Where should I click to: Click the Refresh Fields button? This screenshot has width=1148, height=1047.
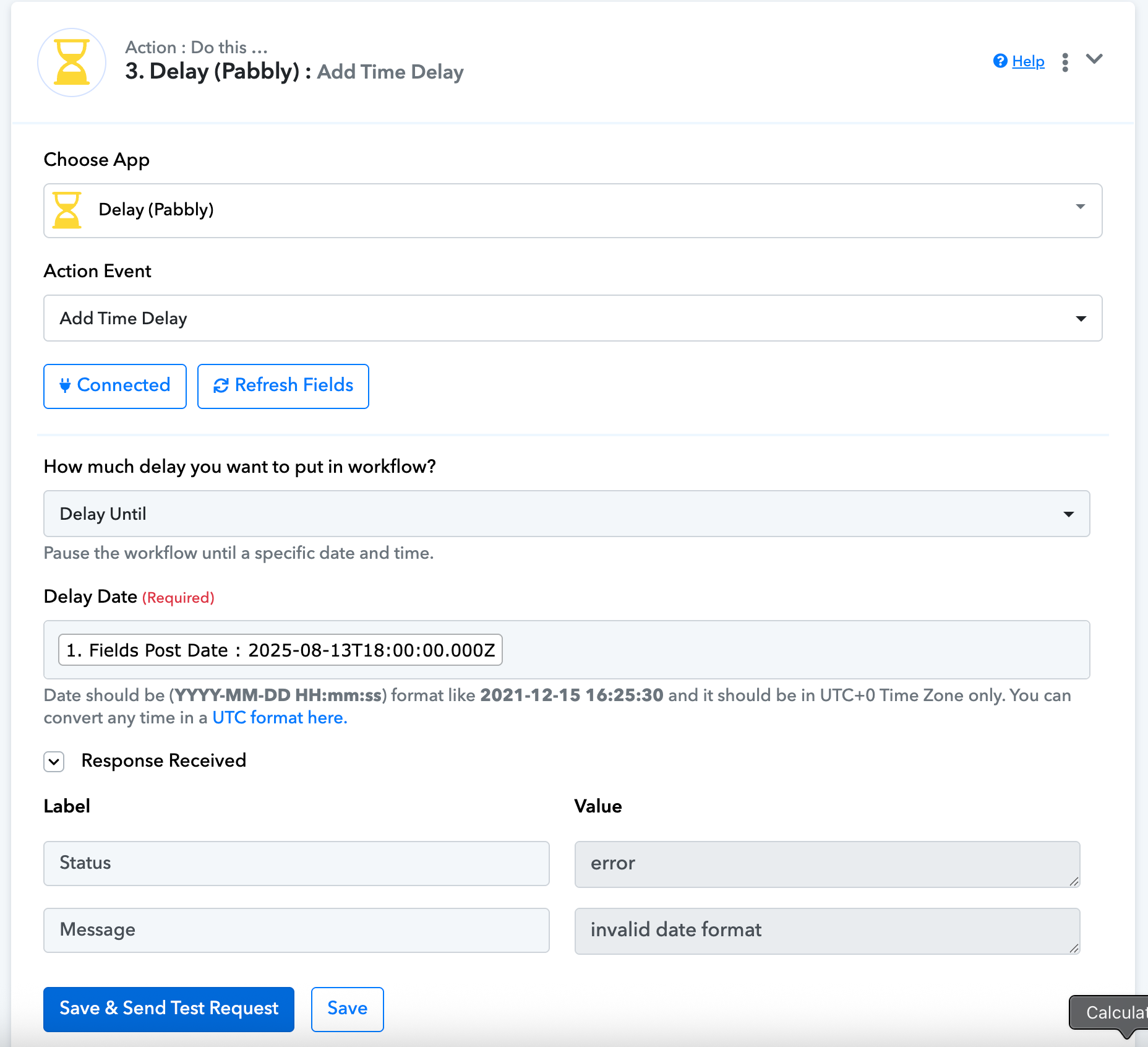[x=283, y=386]
